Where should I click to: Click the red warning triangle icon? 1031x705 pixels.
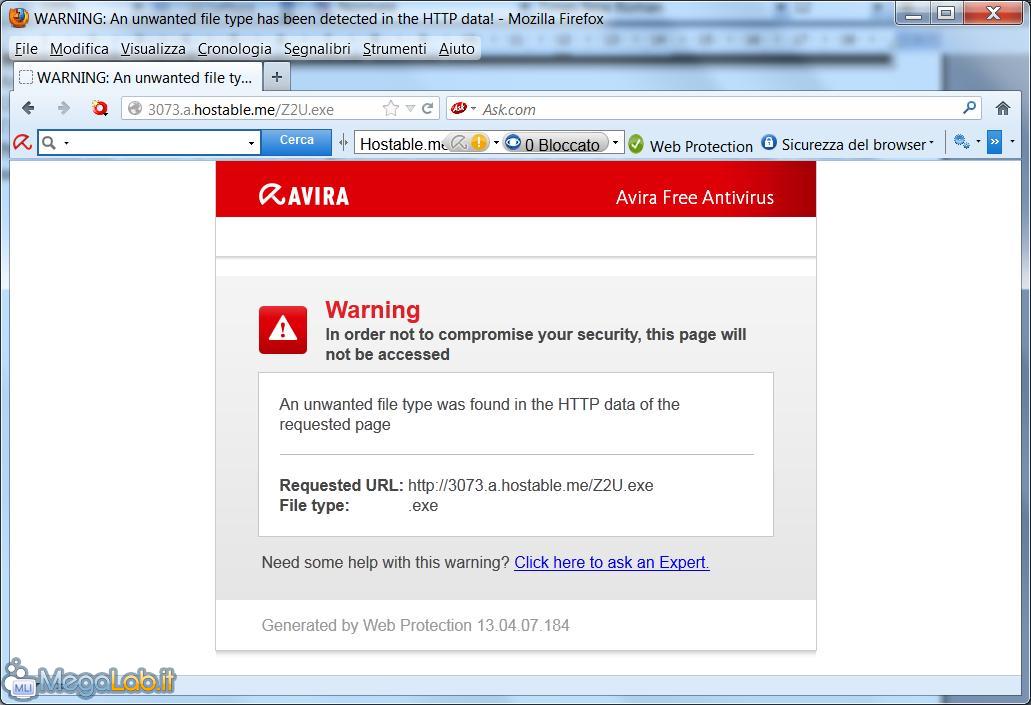pos(283,329)
